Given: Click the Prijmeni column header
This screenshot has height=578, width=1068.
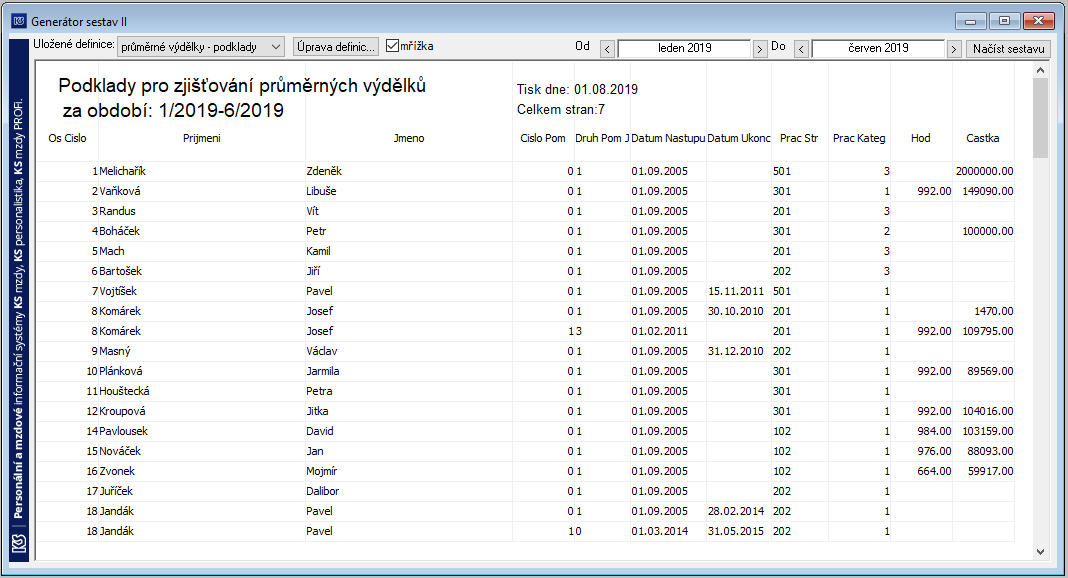Looking at the screenshot, I should (x=202, y=138).
